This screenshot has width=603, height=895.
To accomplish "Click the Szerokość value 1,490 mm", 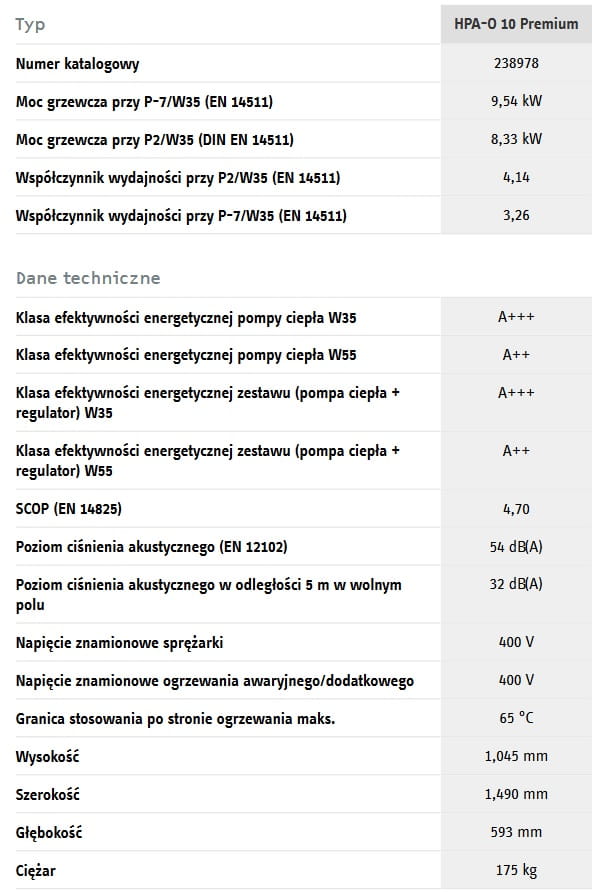I will pos(516,794).
